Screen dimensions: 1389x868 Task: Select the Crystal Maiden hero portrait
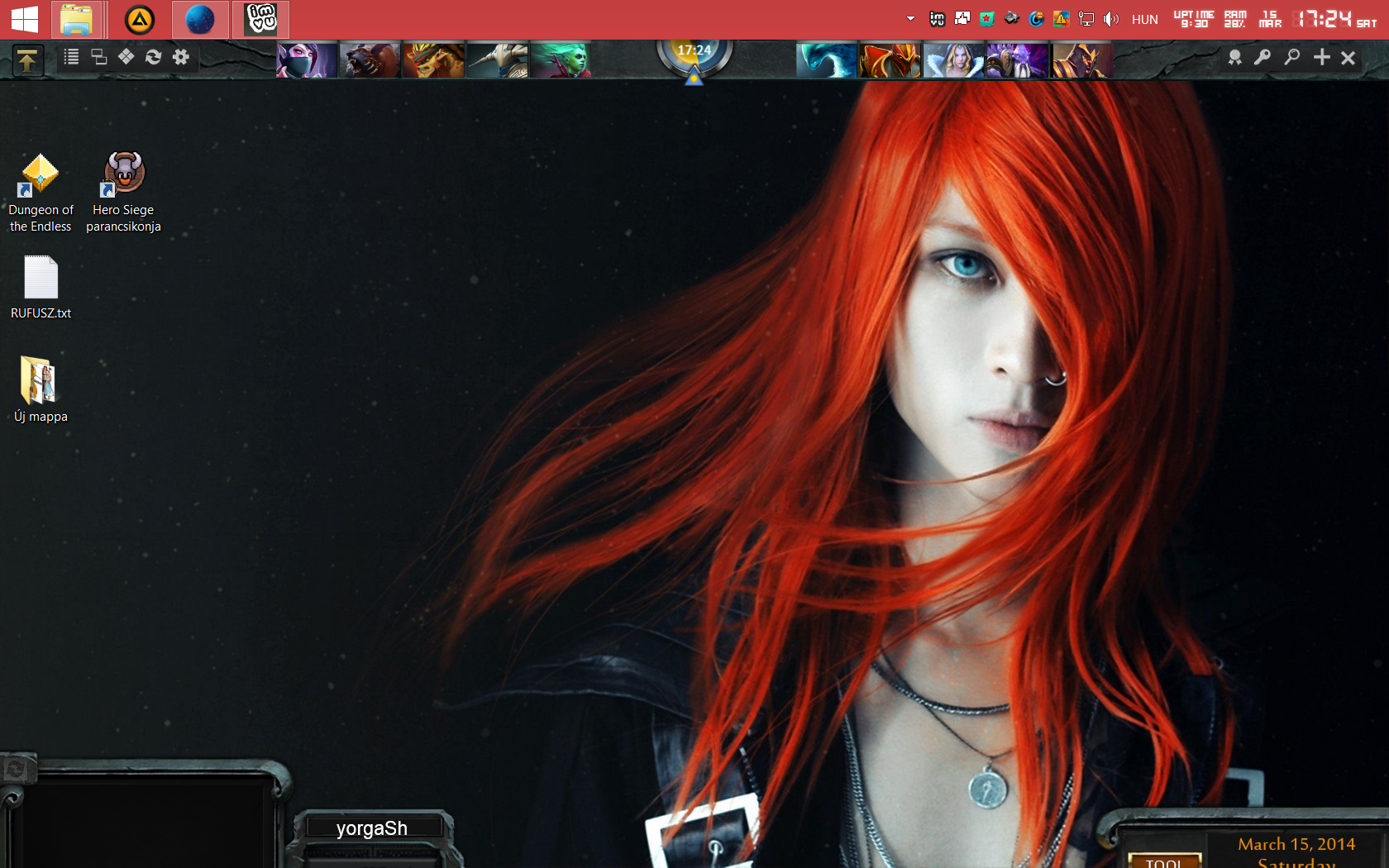coord(953,60)
